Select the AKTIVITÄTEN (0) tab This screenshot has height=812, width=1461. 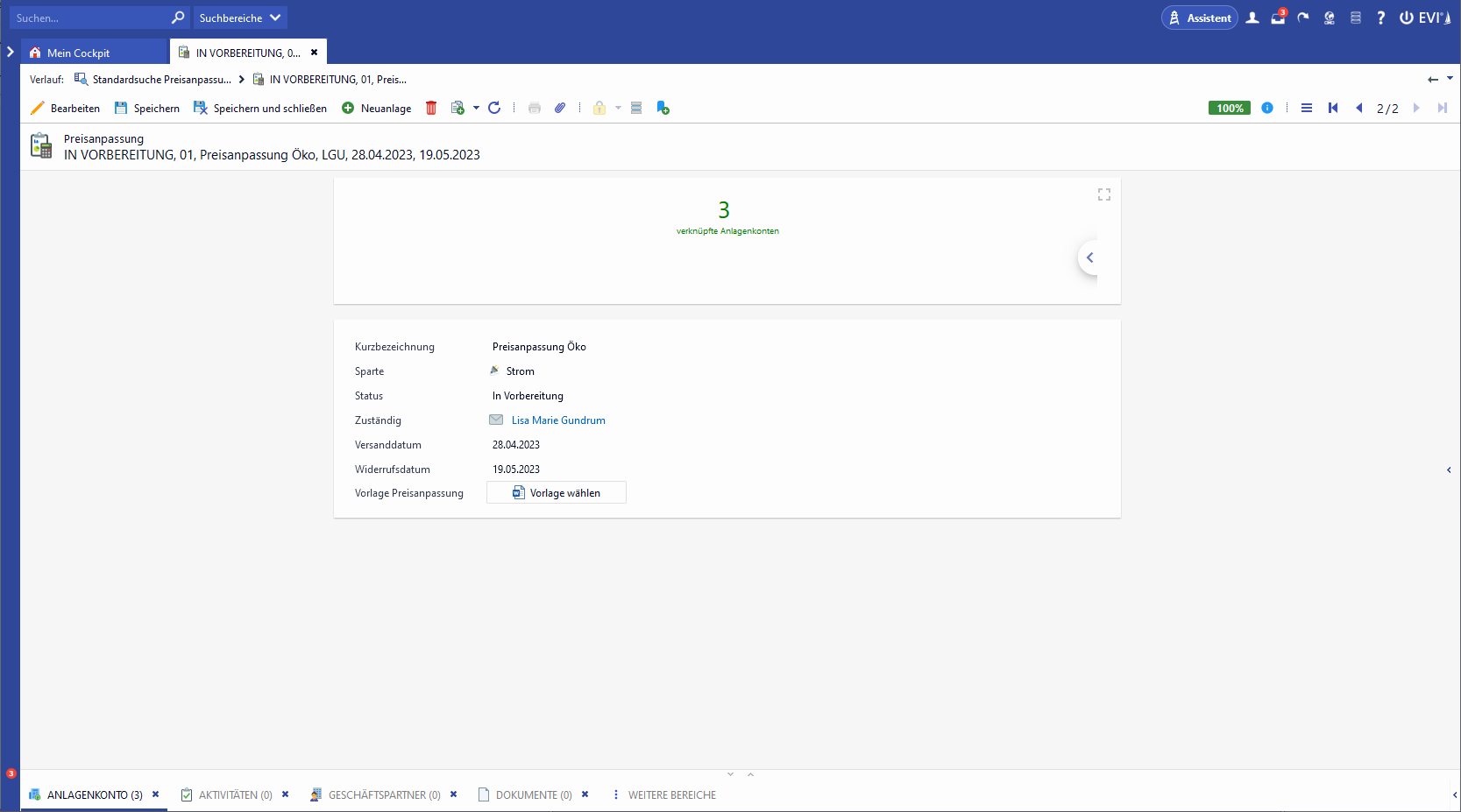click(x=235, y=794)
